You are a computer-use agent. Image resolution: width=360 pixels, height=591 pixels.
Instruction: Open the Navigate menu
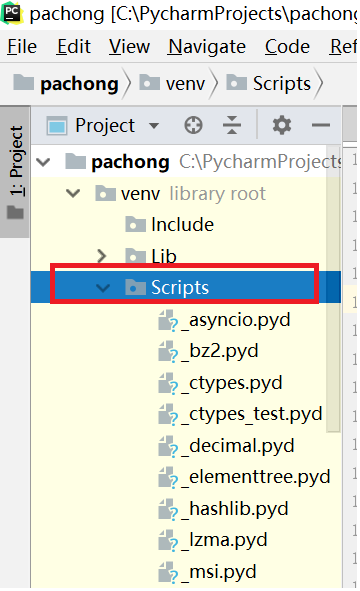(207, 47)
